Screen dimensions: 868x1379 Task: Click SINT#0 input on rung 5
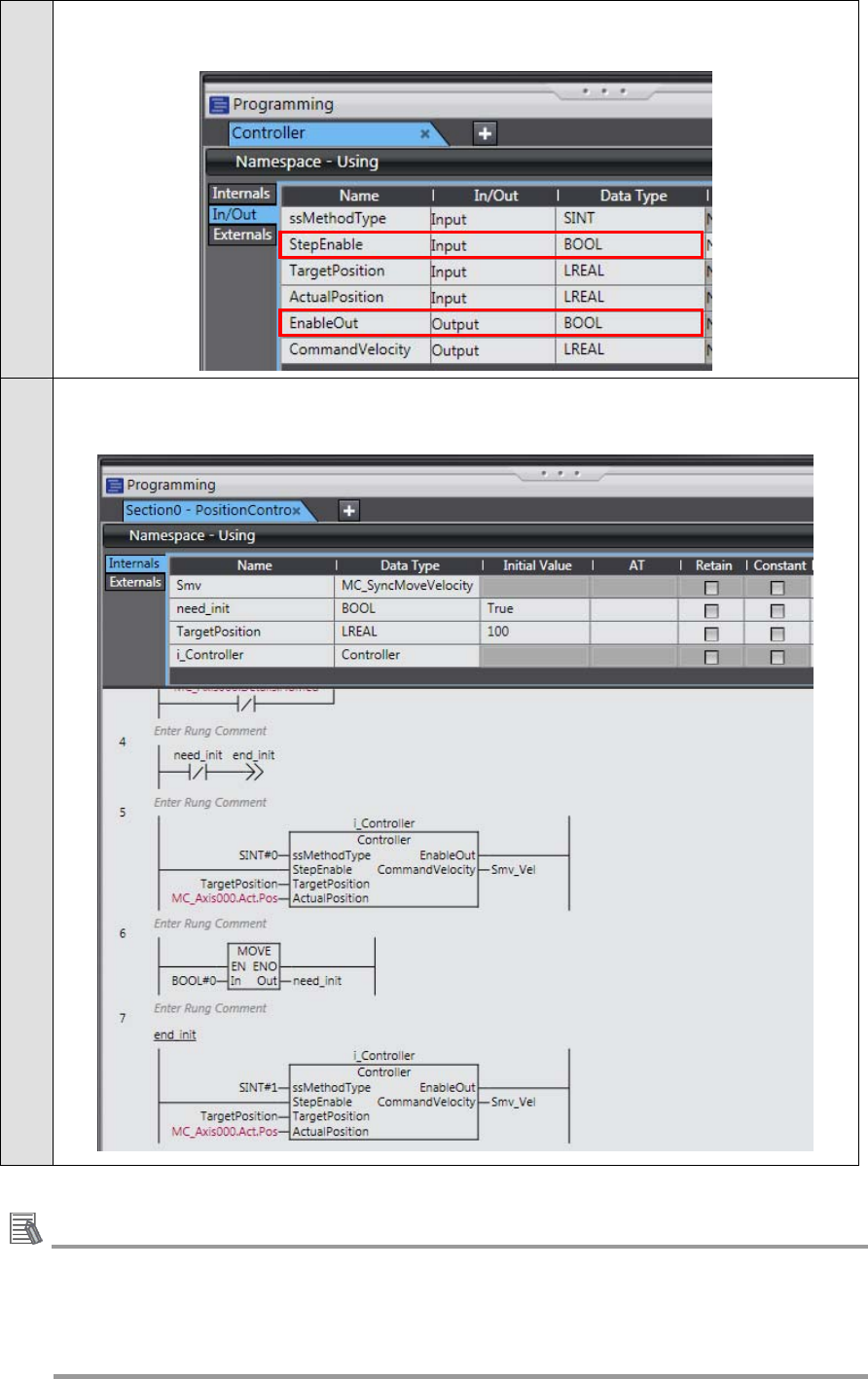coord(260,854)
